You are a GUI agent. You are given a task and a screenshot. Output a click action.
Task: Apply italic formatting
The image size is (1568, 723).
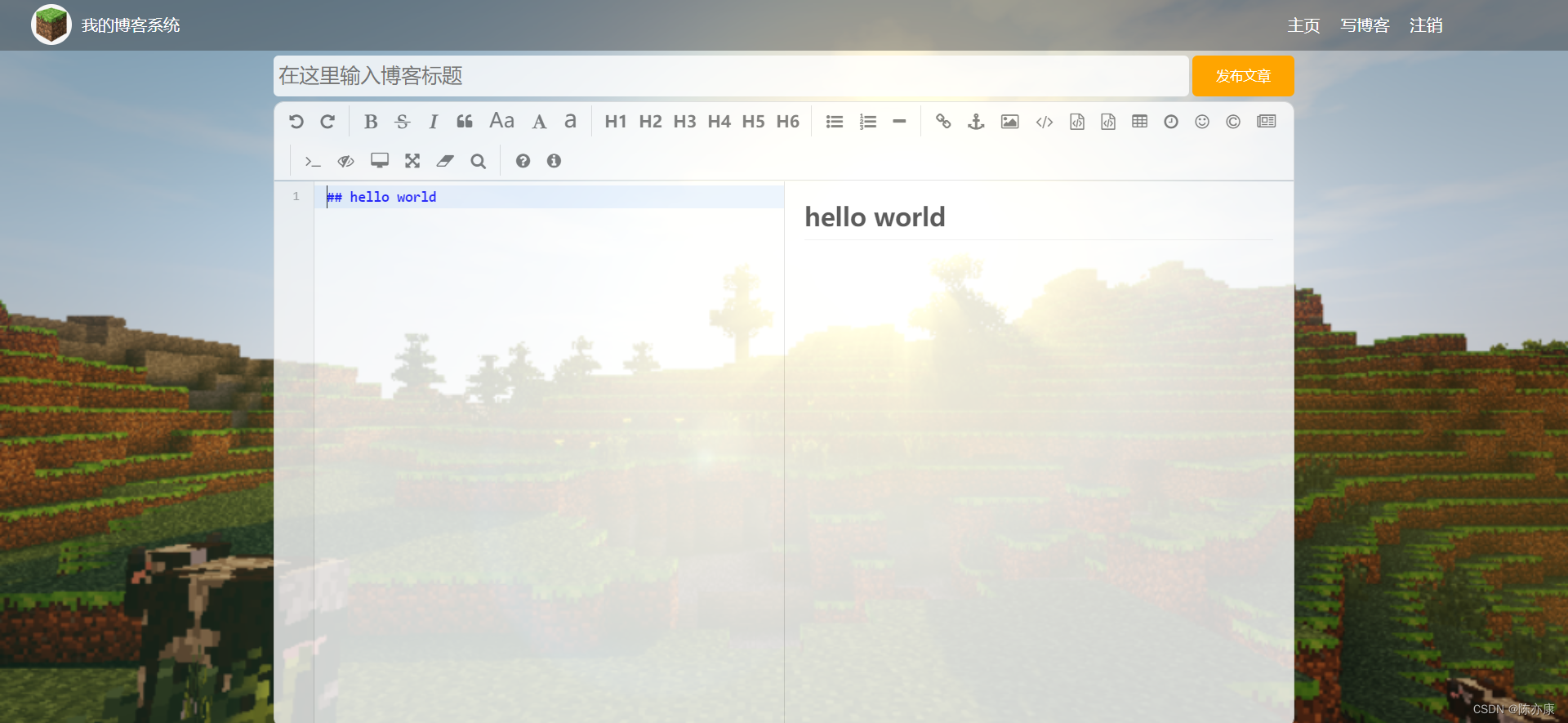click(x=434, y=122)
